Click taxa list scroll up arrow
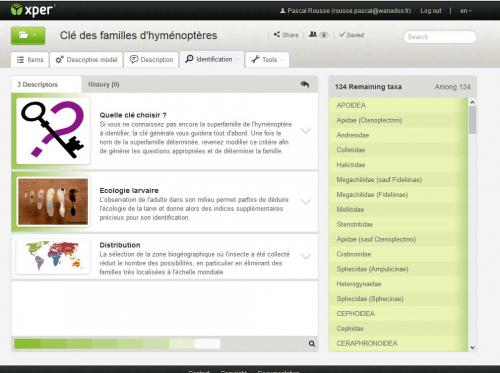The image size is (500, 373). point(472,102)
